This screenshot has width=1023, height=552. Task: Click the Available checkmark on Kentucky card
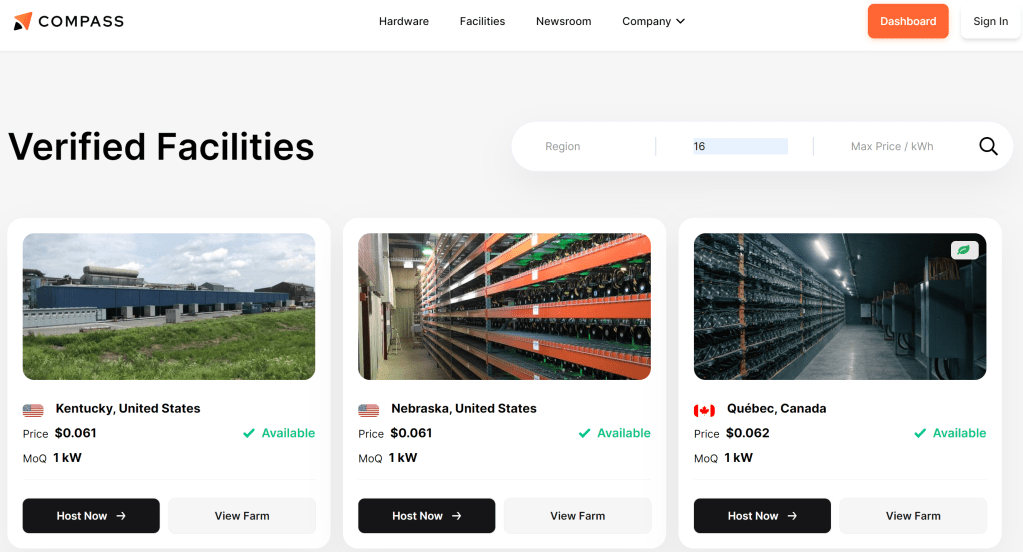pos(249,433)
